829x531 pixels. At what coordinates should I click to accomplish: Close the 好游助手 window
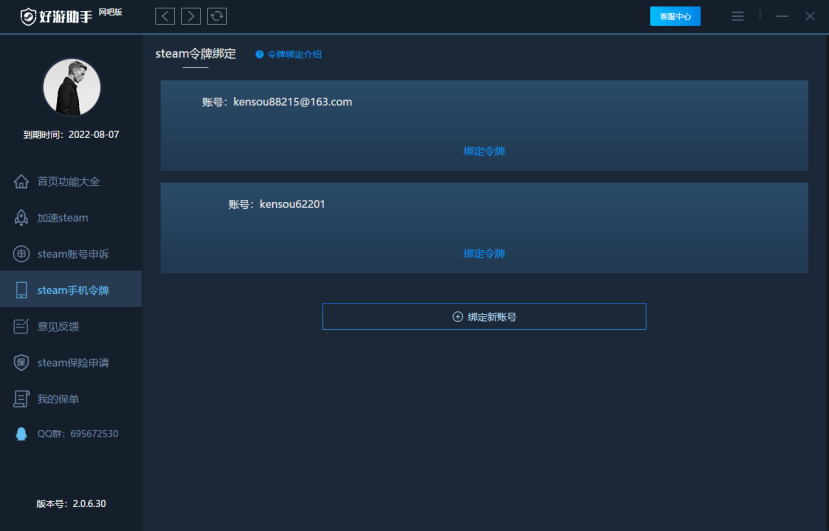[x=810, y=16]
